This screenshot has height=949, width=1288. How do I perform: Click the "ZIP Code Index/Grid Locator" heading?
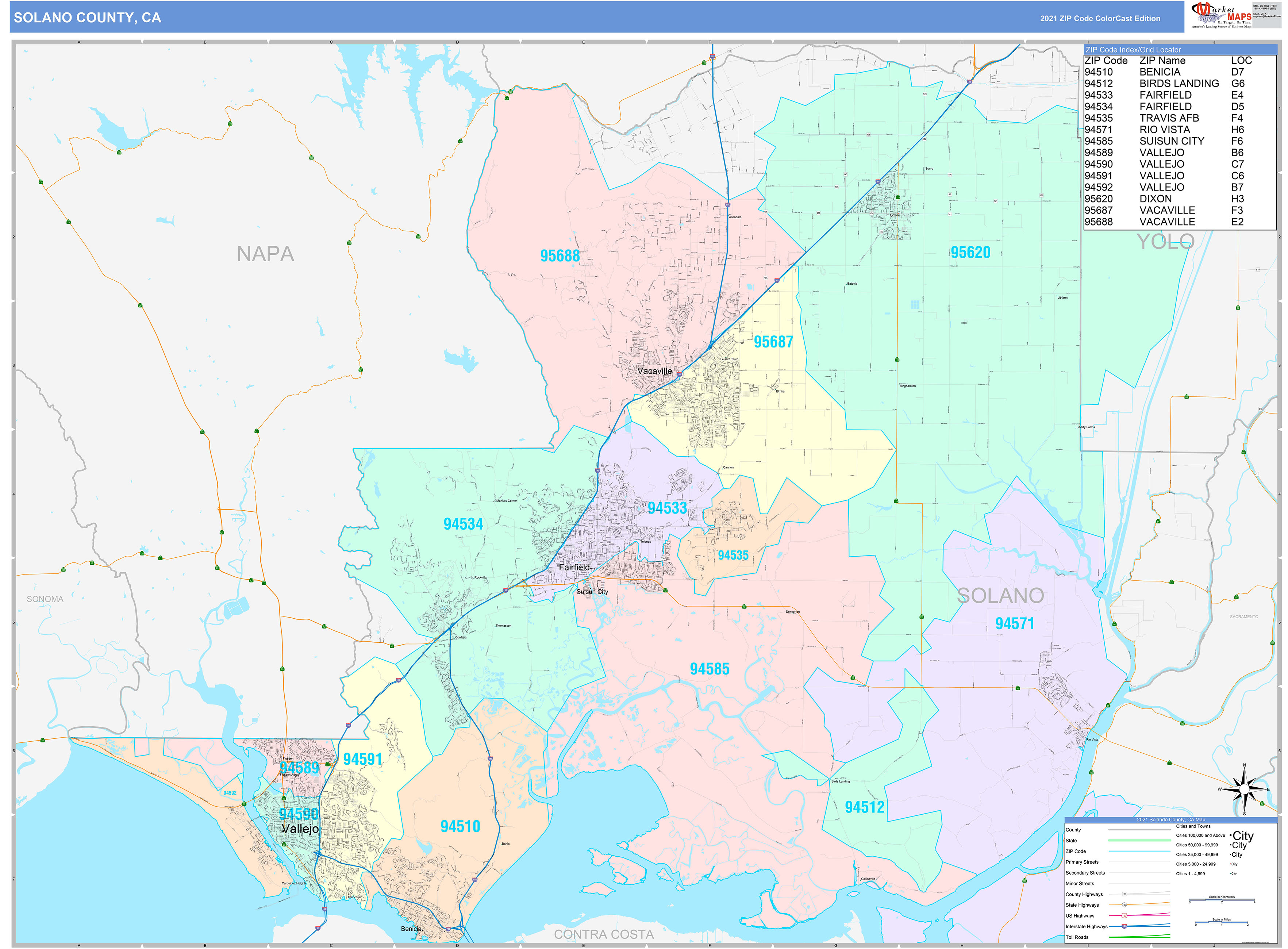(x=1133, y=50)
